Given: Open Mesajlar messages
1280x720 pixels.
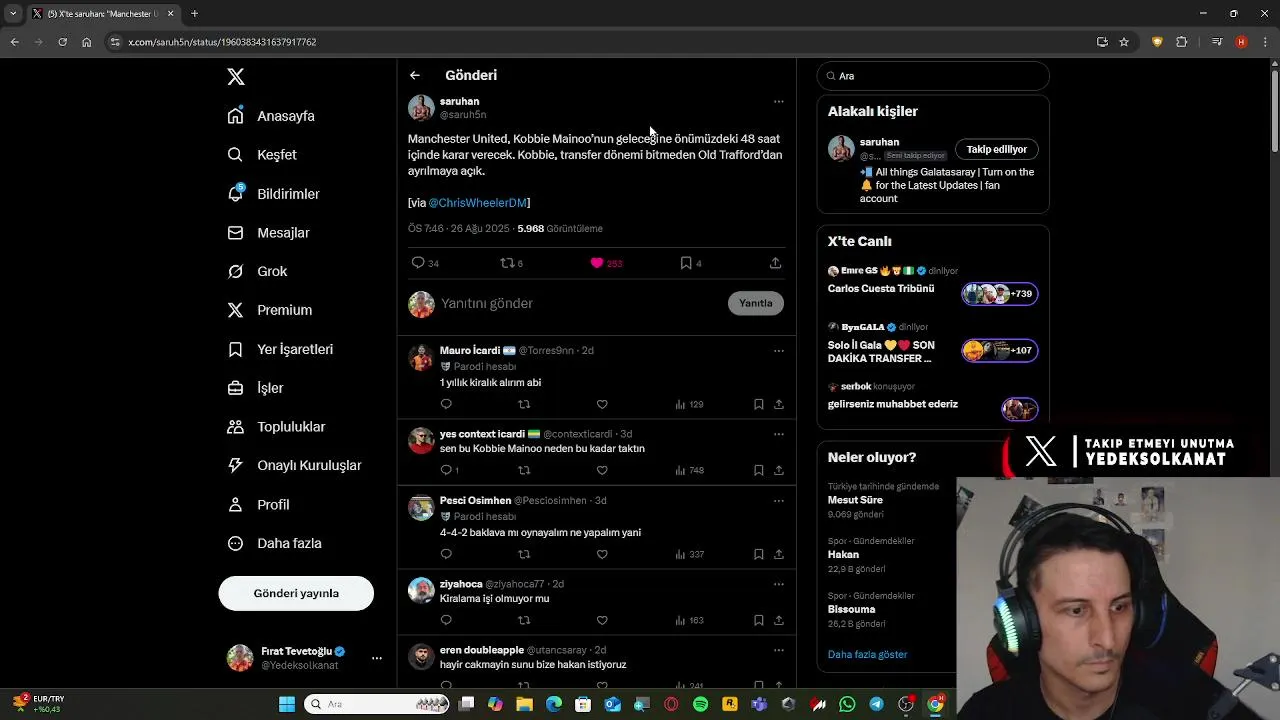Looking at the screenshot, I should pyautogui.click(x=268, y=233).
